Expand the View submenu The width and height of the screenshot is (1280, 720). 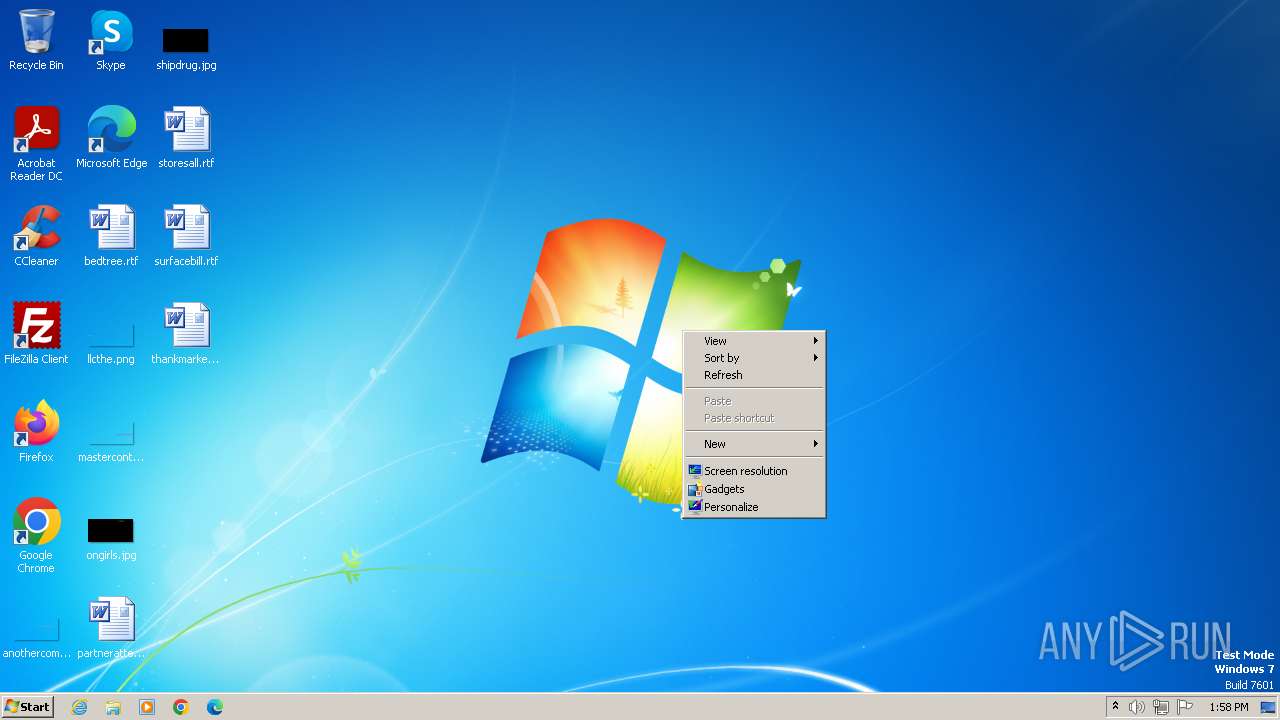[x=754, y=341]
